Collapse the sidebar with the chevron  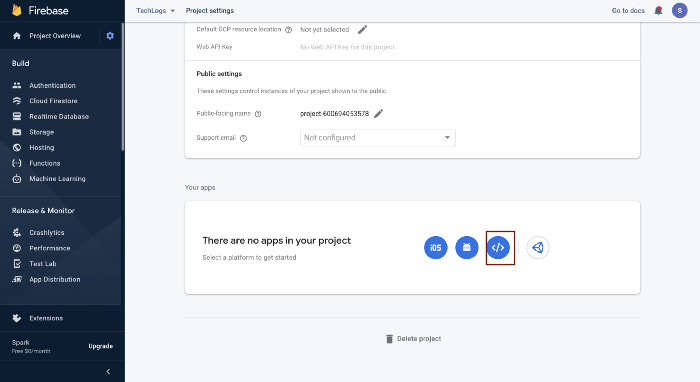(x=108, y=371)
